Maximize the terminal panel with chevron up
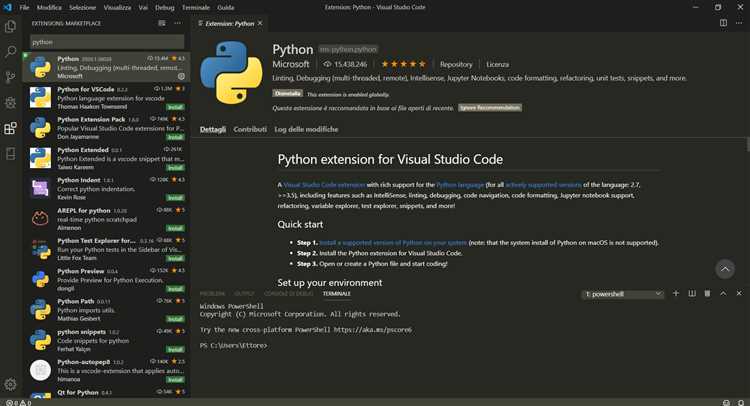This screenshot has width=750, height=406. [723, 293]
